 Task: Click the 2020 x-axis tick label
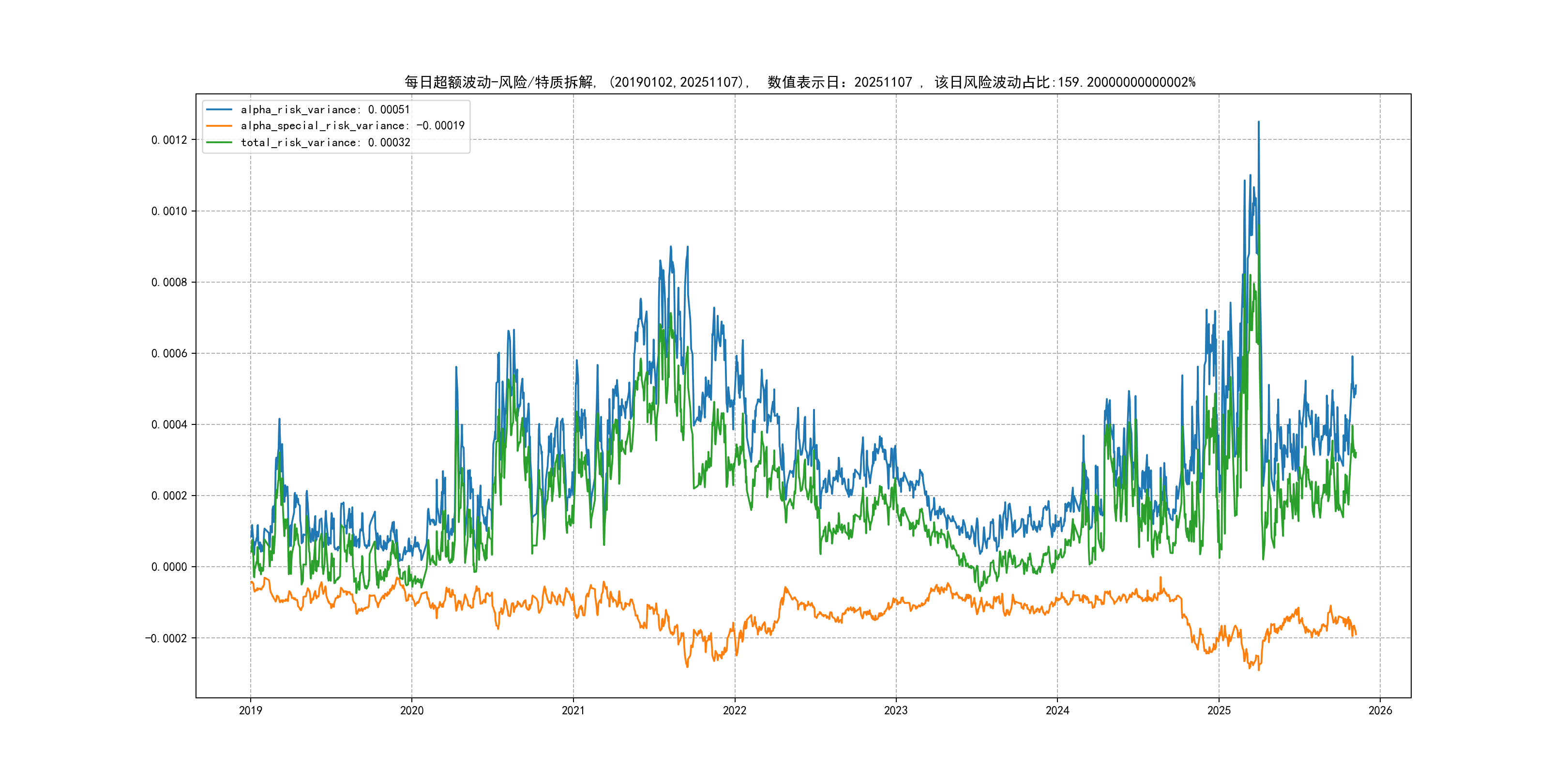click(411, 710)
